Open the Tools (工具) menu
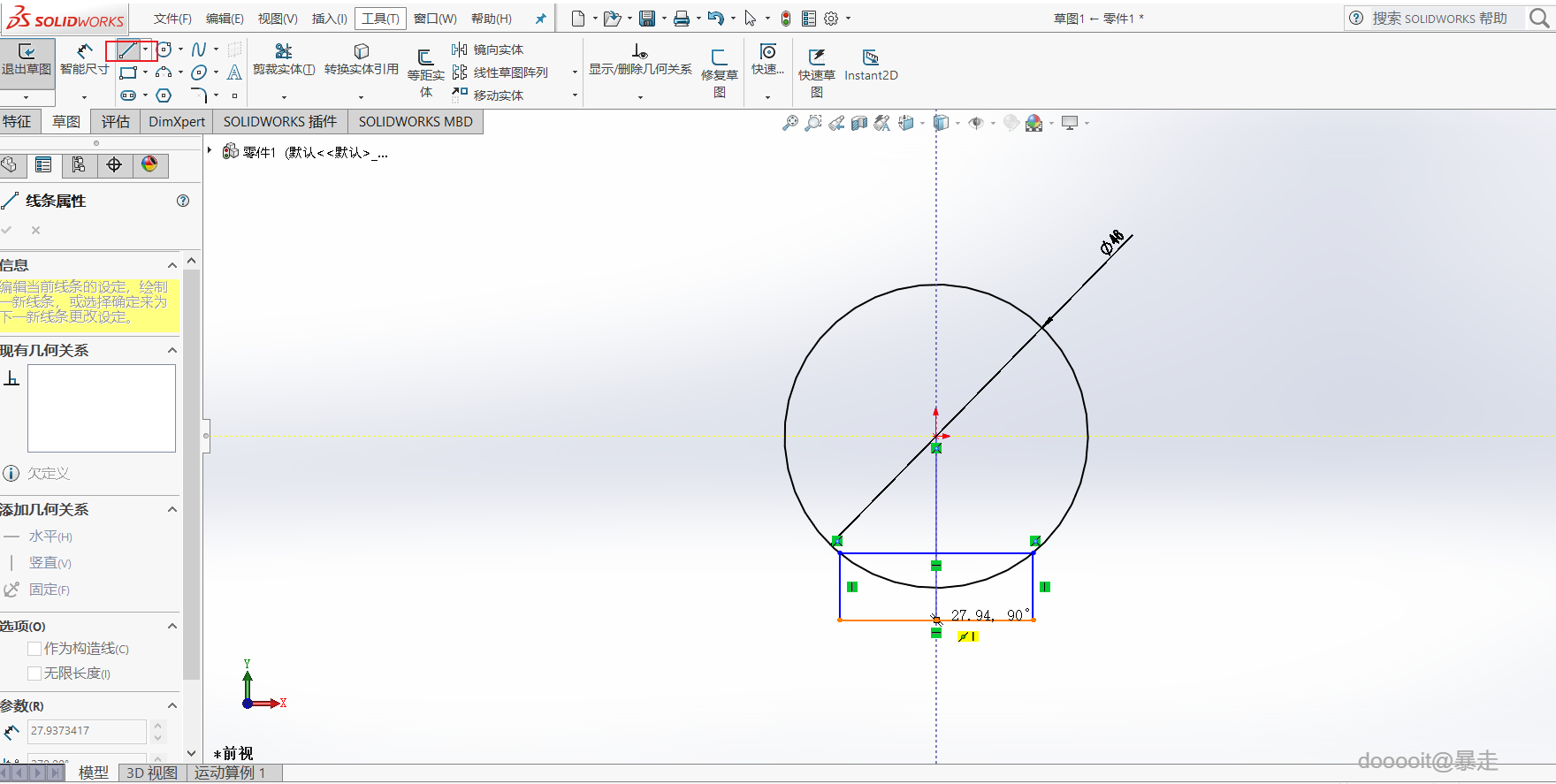The height and width of the screenshot is (784, 1556). pos(380,19)
